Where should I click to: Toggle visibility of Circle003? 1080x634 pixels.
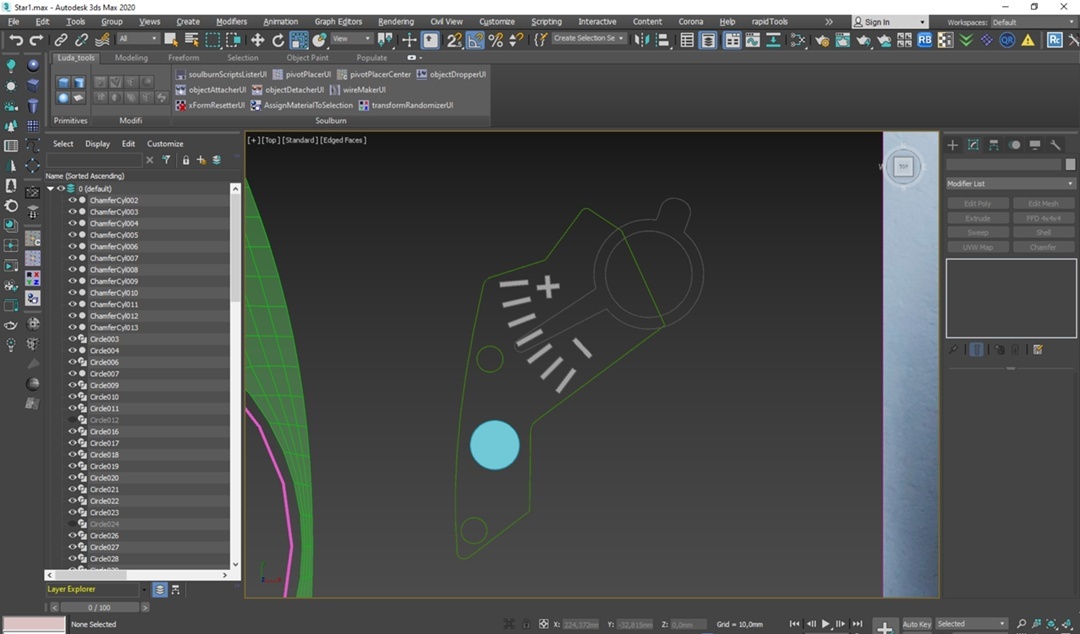click(x=72, y=339)
